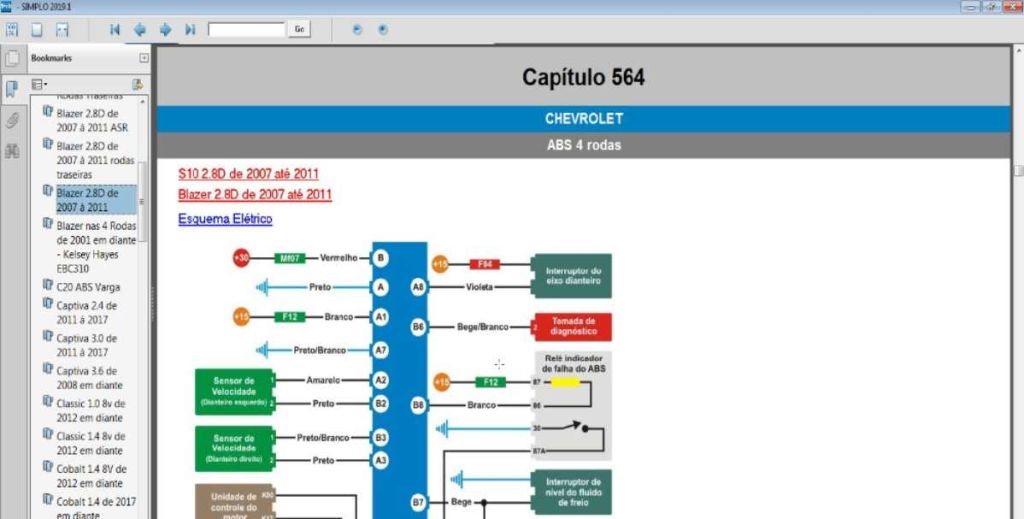Click the fit page view icon
This screenshot has width=1024, height=519.
37,29
